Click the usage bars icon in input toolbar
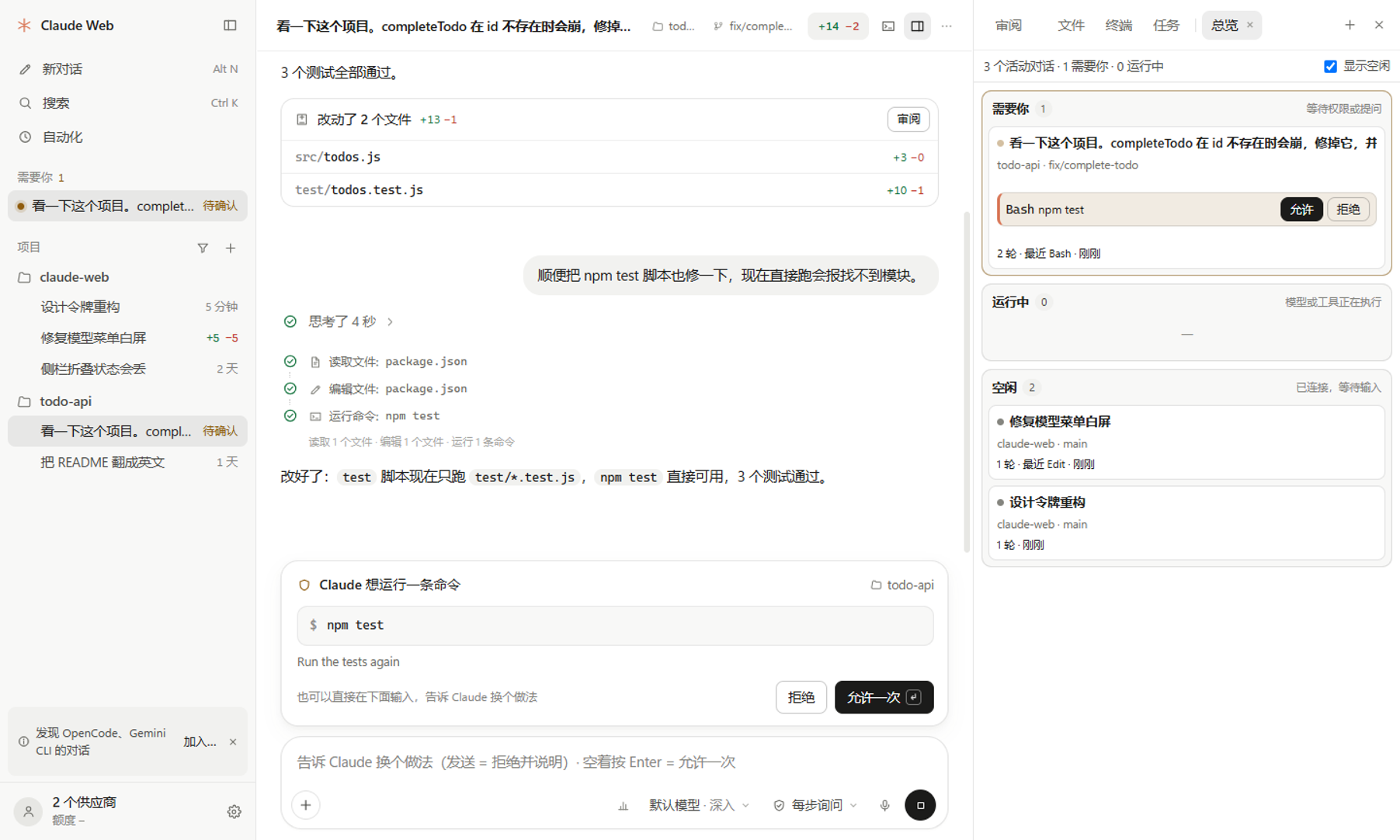The width and height of the screenshot is (1400, 840). [x=623, y=806]
